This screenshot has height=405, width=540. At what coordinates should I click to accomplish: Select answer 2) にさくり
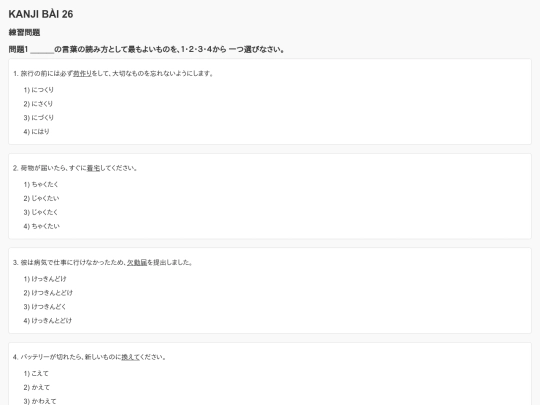pos(38,104)
